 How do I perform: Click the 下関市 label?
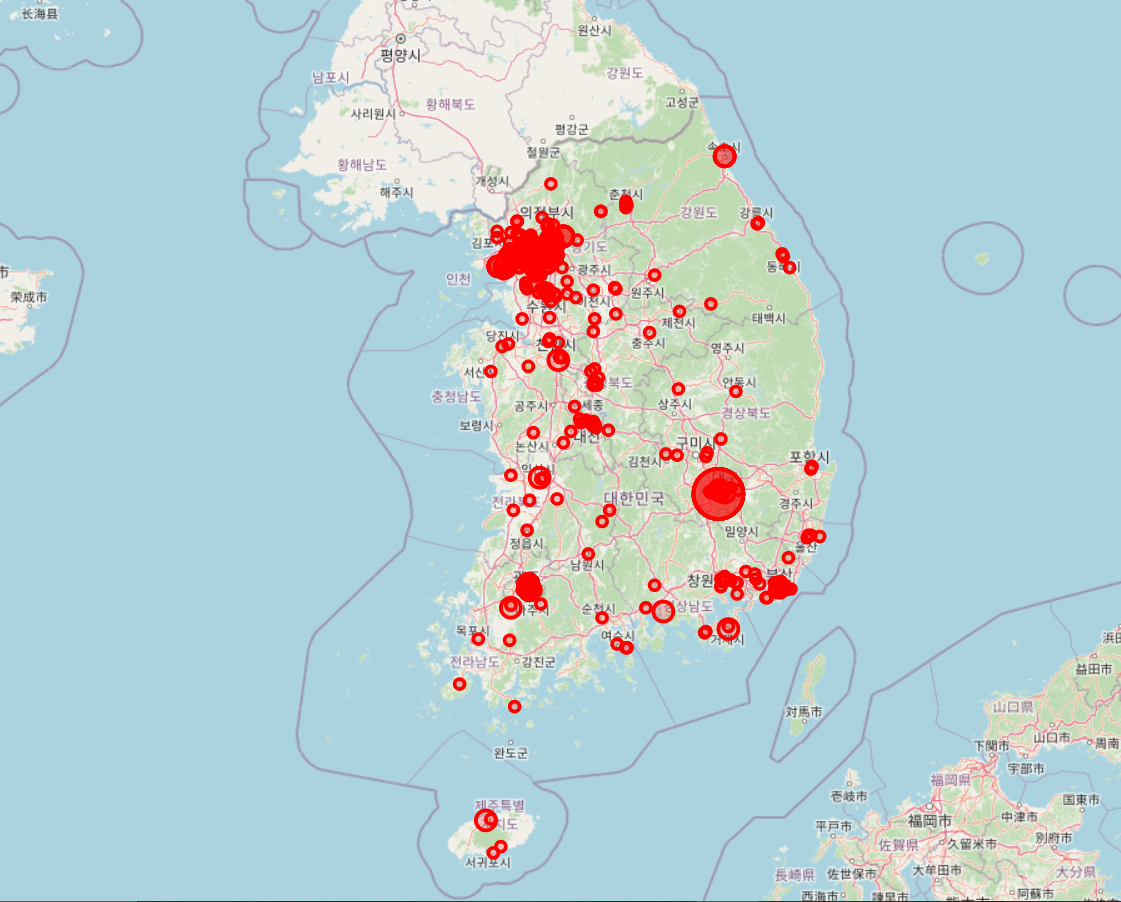tap(991, 745)
